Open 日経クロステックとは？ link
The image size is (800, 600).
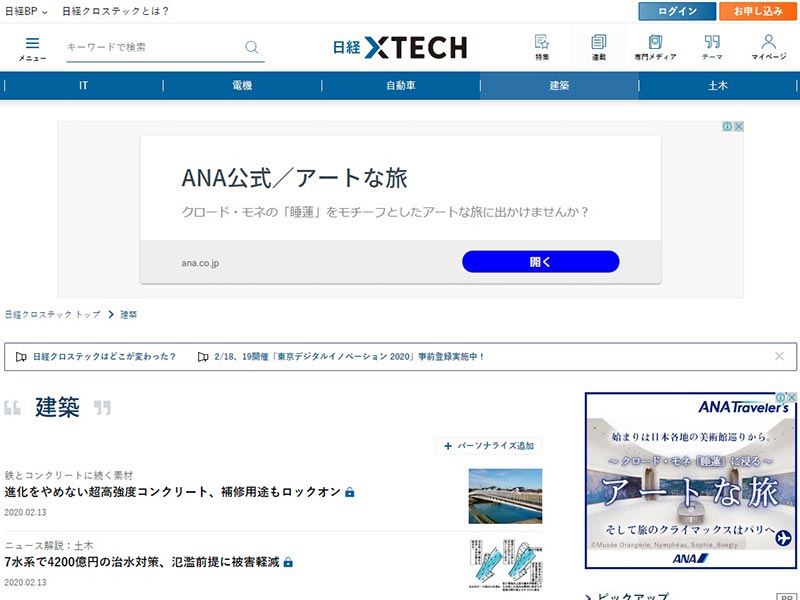click(x=115, y=11)
